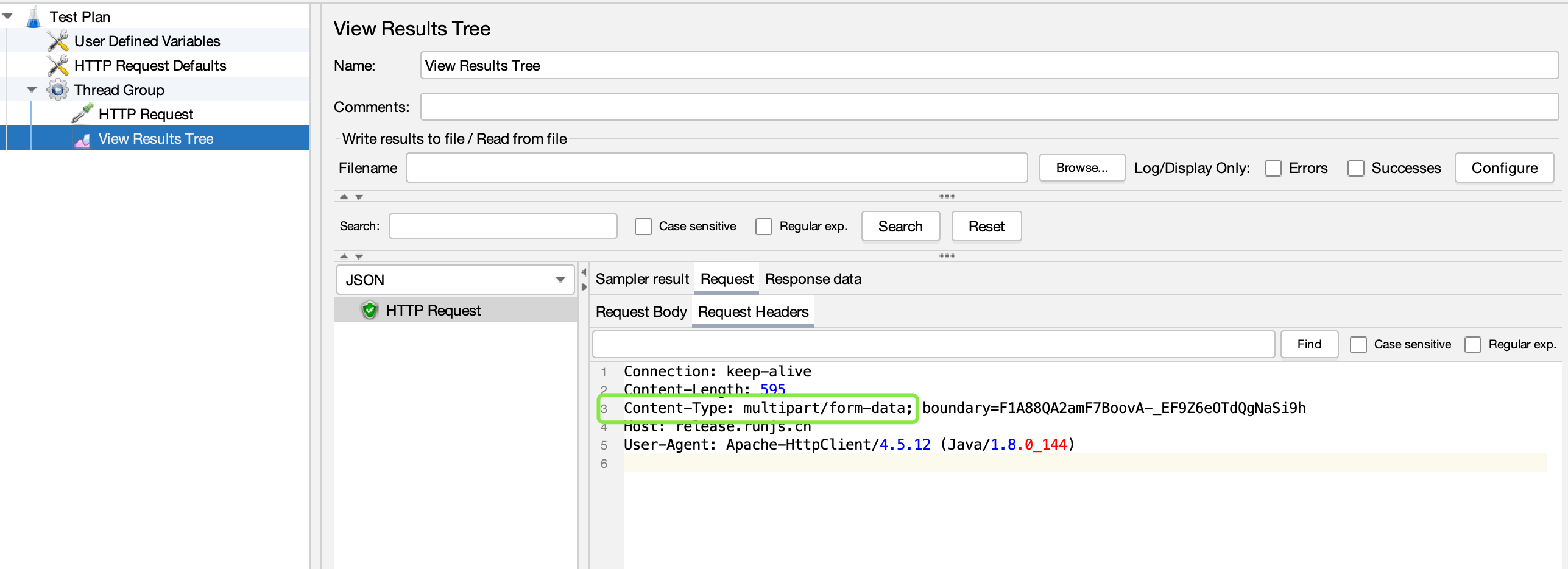Select View Results Tree in tree
The height and width of the screenshot is (569, 1568).
[156, 139]
